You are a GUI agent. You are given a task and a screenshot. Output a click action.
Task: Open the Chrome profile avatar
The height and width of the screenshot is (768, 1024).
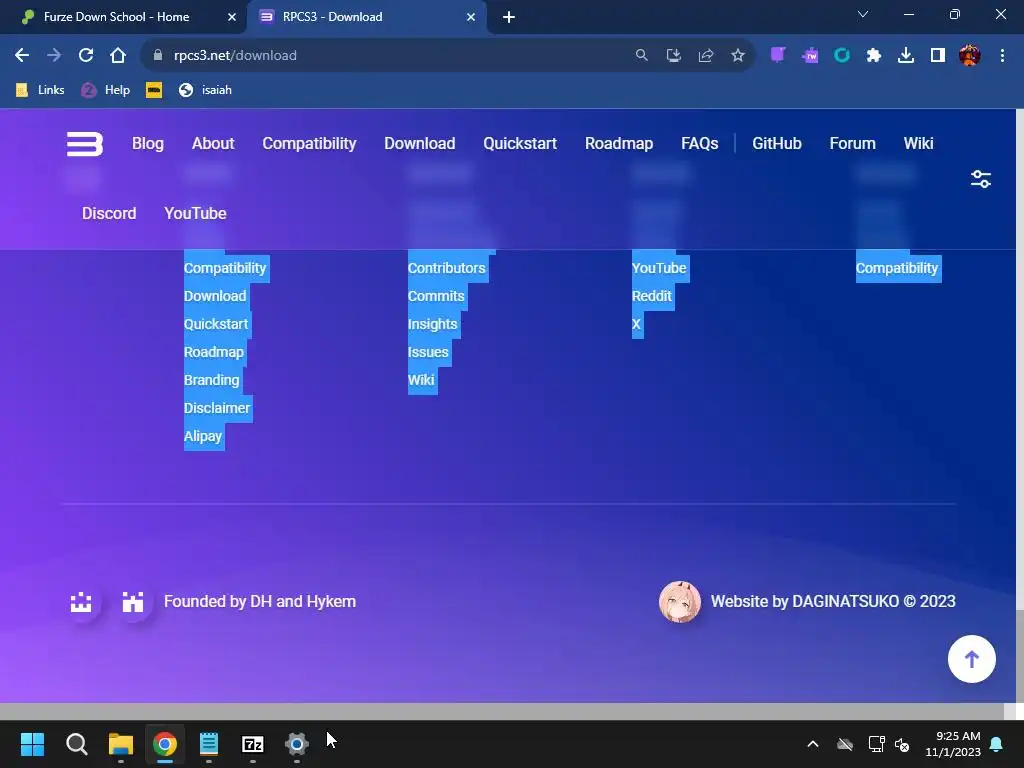pyautogui.click(x=970, y=56)
